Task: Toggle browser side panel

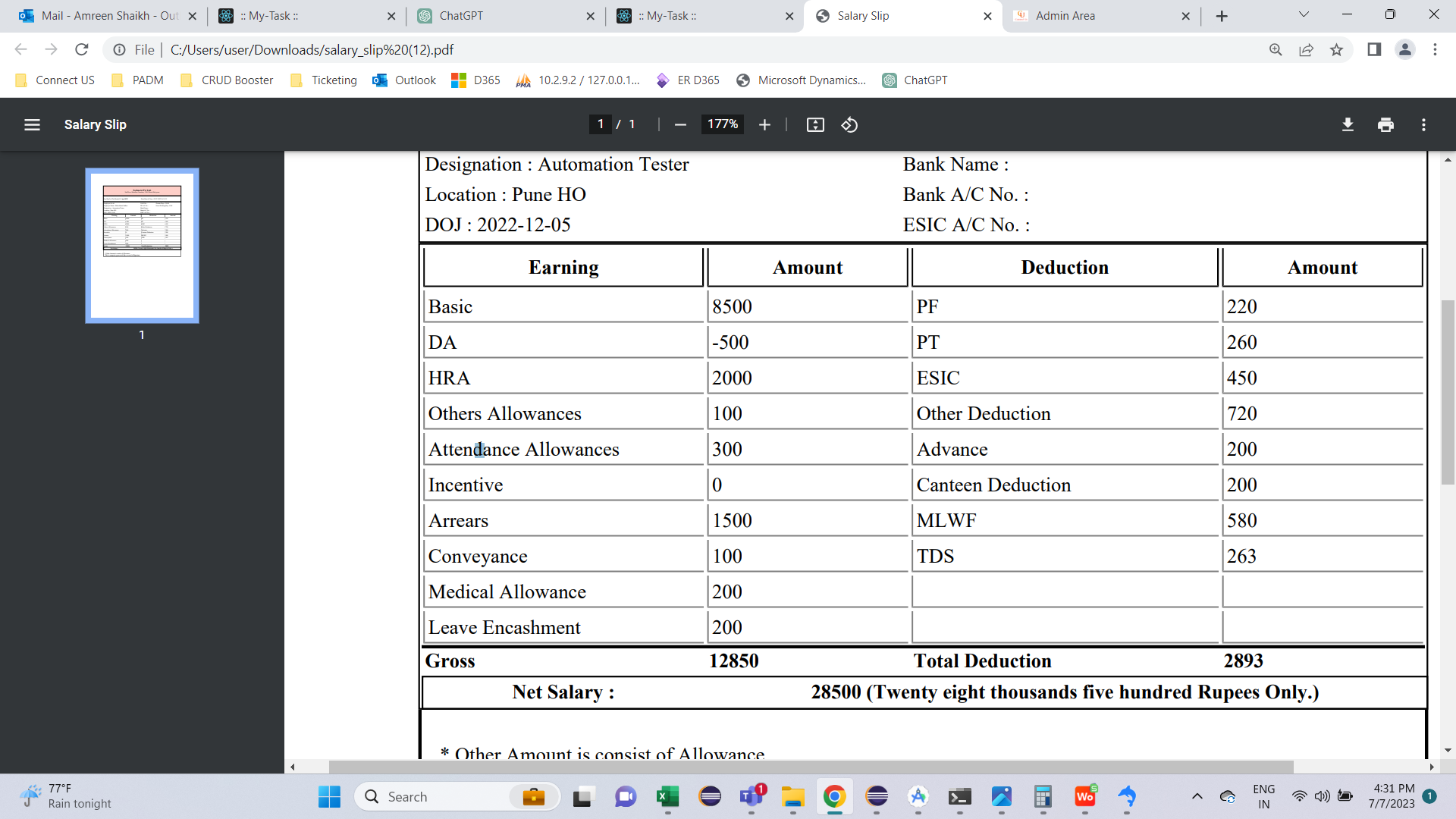Action: pos(1374,49)
